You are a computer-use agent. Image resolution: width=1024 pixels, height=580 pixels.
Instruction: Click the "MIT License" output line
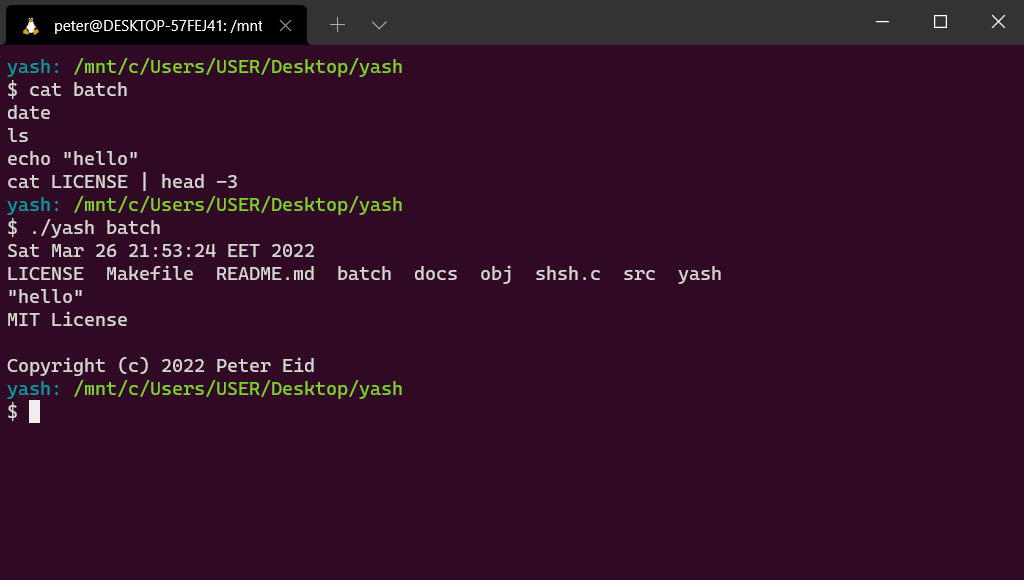pos(67,320)
